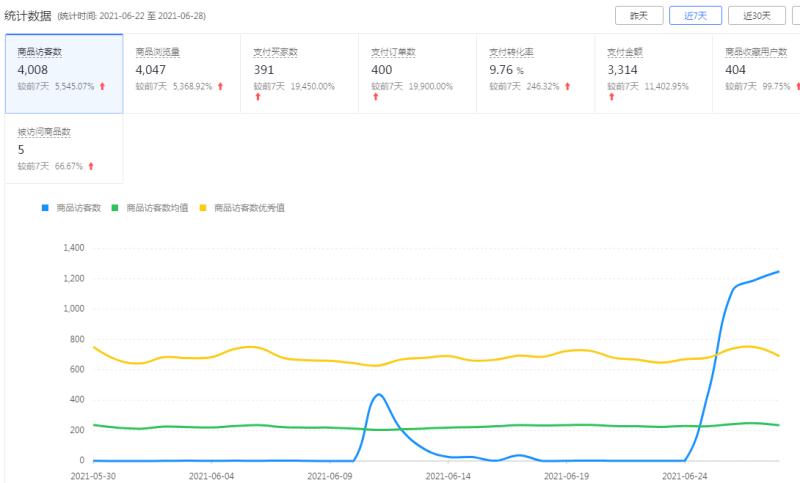Choose the 支付转化率 metric card
Viewport: 800px width, 483px height.
(535, 73)
